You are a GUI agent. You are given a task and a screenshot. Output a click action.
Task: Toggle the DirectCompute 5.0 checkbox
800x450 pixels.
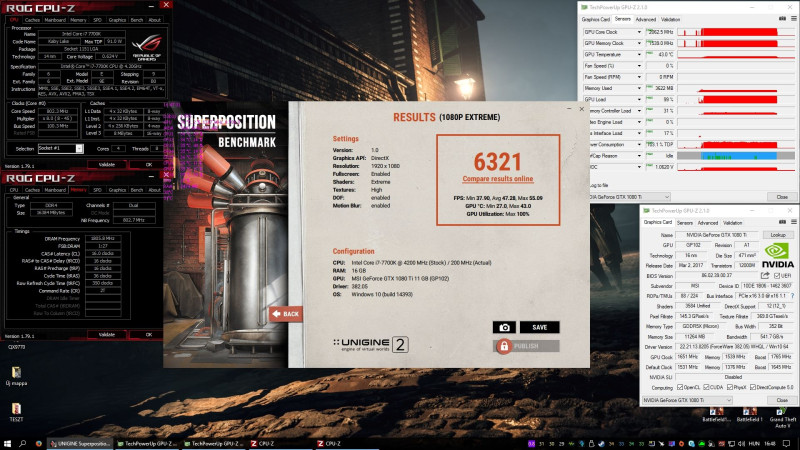753,388
